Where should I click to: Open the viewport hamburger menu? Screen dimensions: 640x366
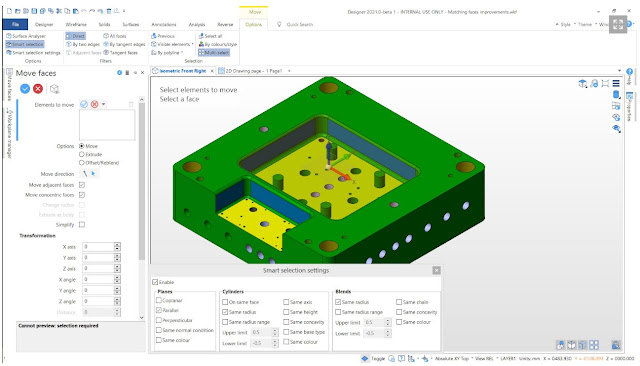point(616,84)
